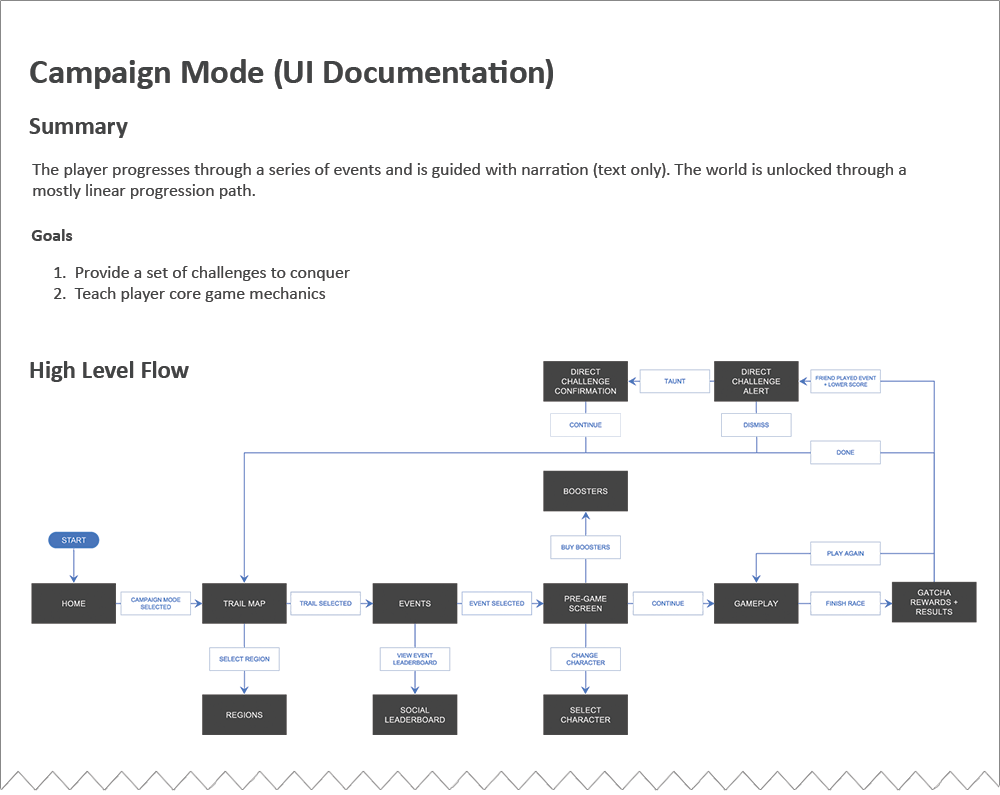Click the Goals subheading
Viewport: 1000px width, 795px height.
(x=52, y=236)
